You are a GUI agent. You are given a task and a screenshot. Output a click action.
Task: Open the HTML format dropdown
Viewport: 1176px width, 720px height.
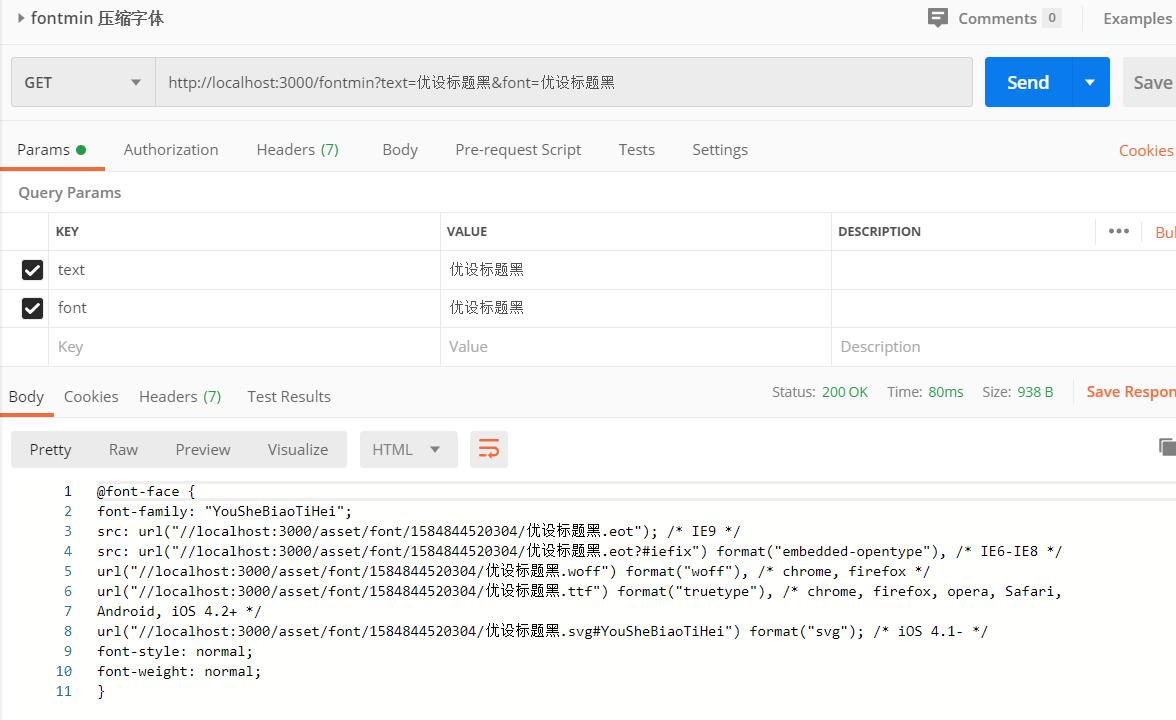coord(408,449)
